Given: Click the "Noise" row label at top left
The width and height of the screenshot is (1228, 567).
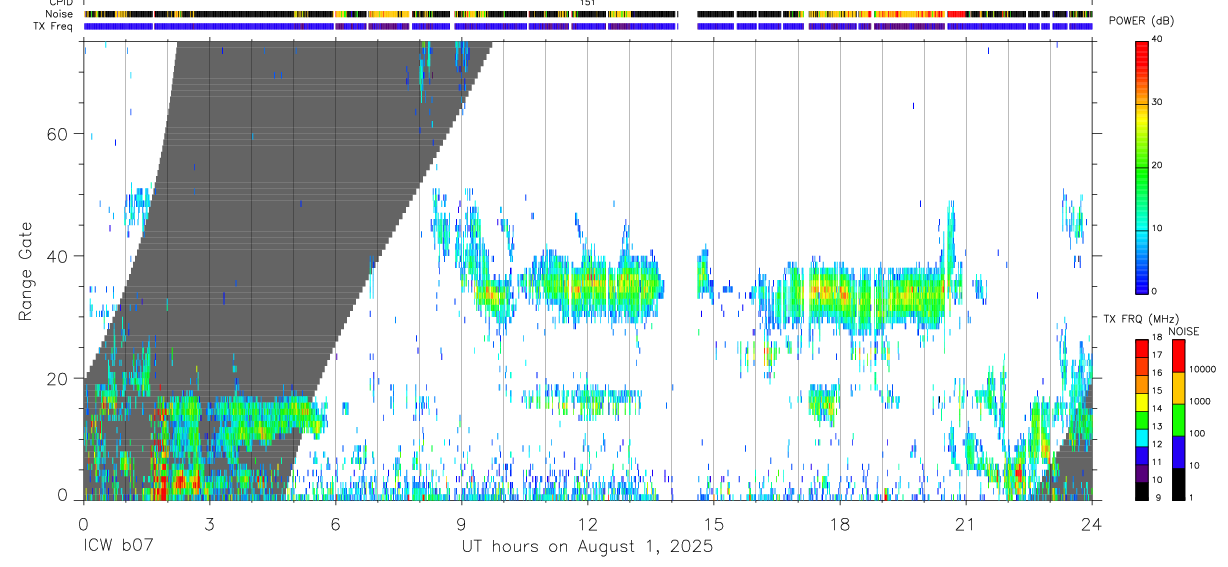Looking at the screenshot, I should click(x=59, y=14).
